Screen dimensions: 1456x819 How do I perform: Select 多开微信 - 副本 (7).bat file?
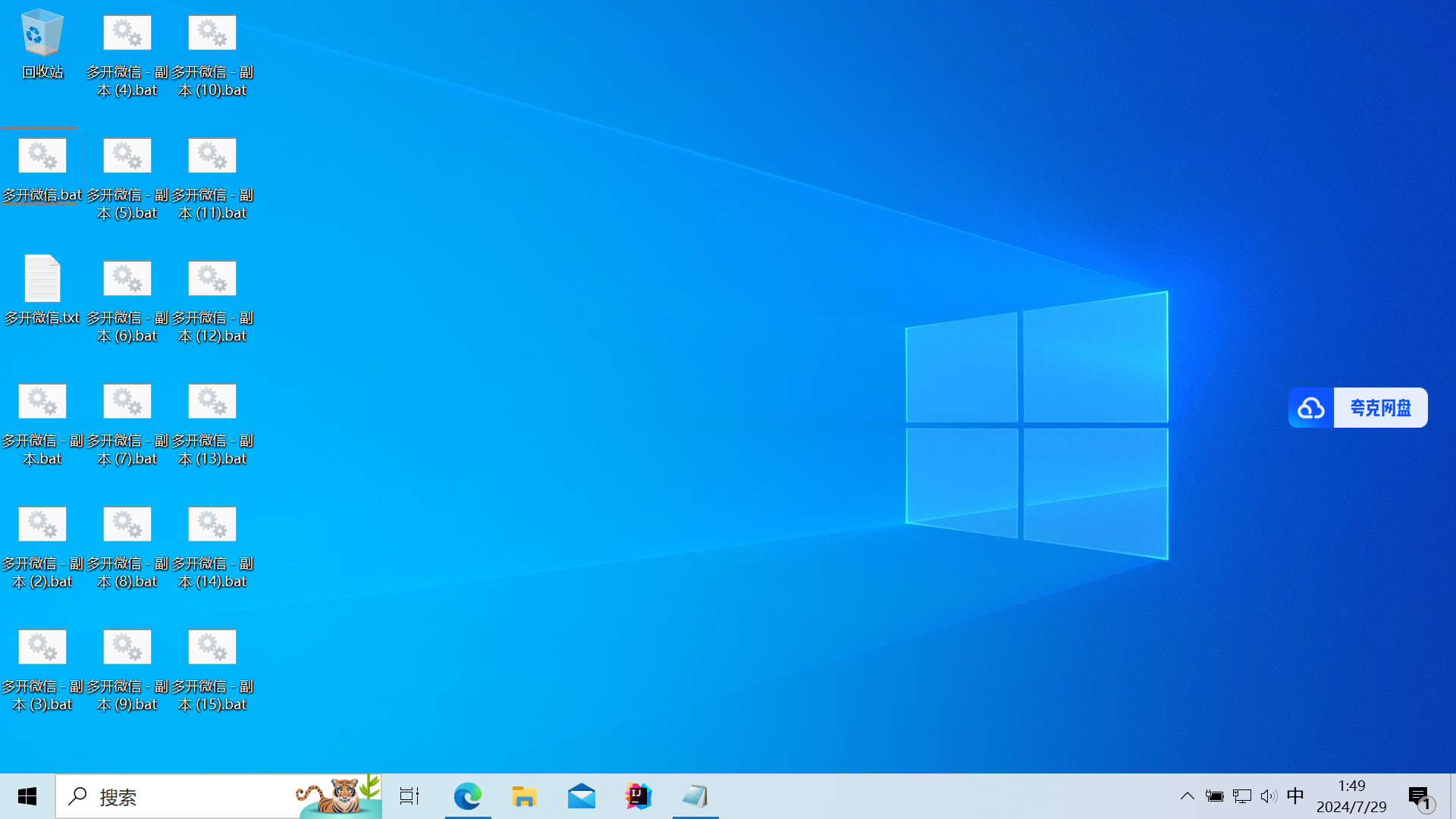127,425
